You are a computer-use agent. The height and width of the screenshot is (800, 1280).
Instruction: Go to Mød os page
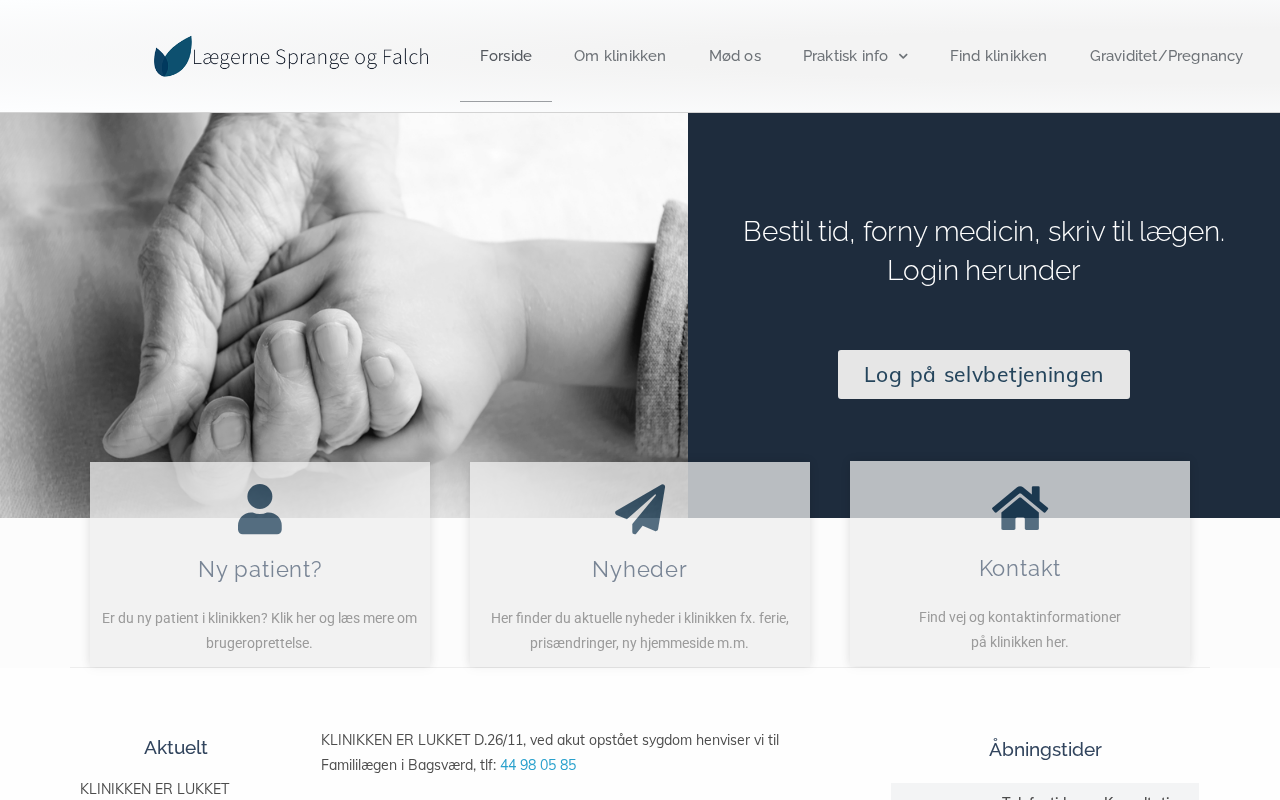click(x=735, y=56)
